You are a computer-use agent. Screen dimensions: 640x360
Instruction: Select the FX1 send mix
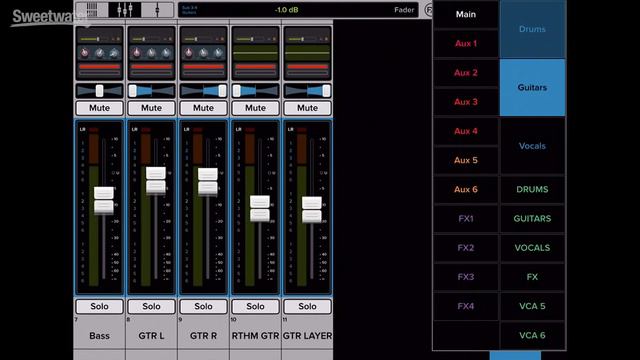(466, 219)
